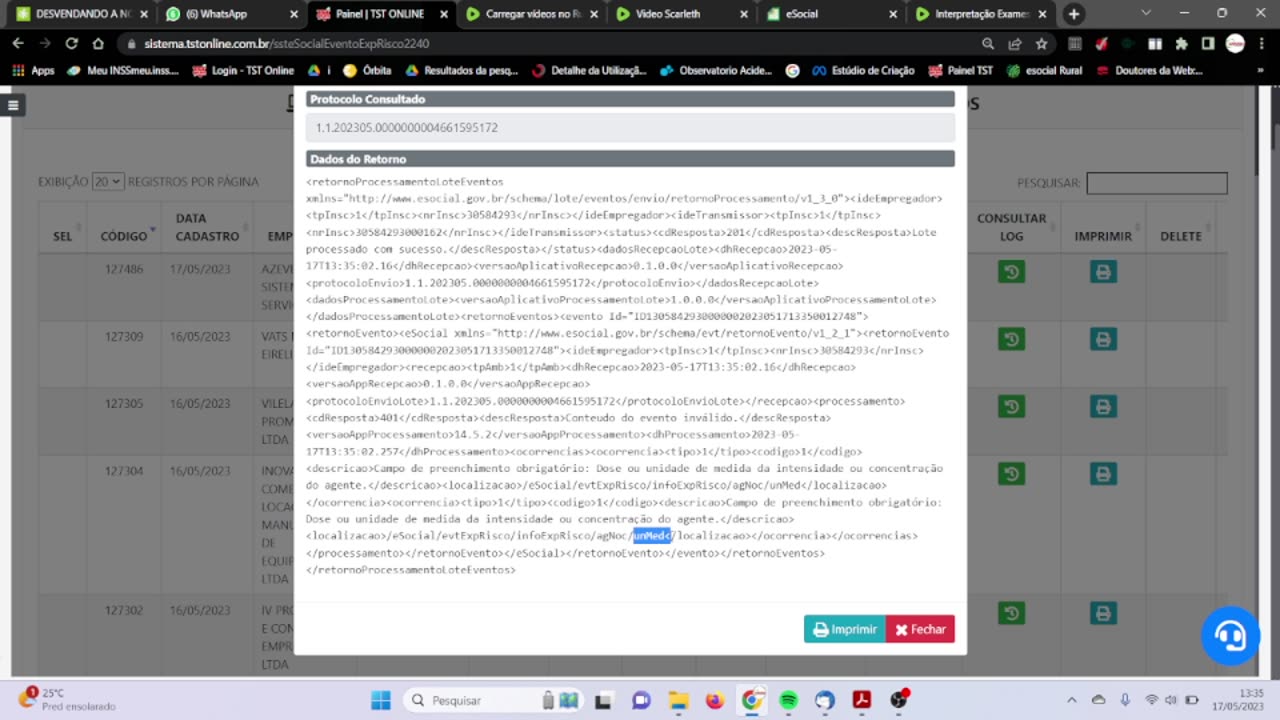This screenshot has height=720, width=1280.
Task: Bookmark this page with star icon
Action: coord(1041,44)
